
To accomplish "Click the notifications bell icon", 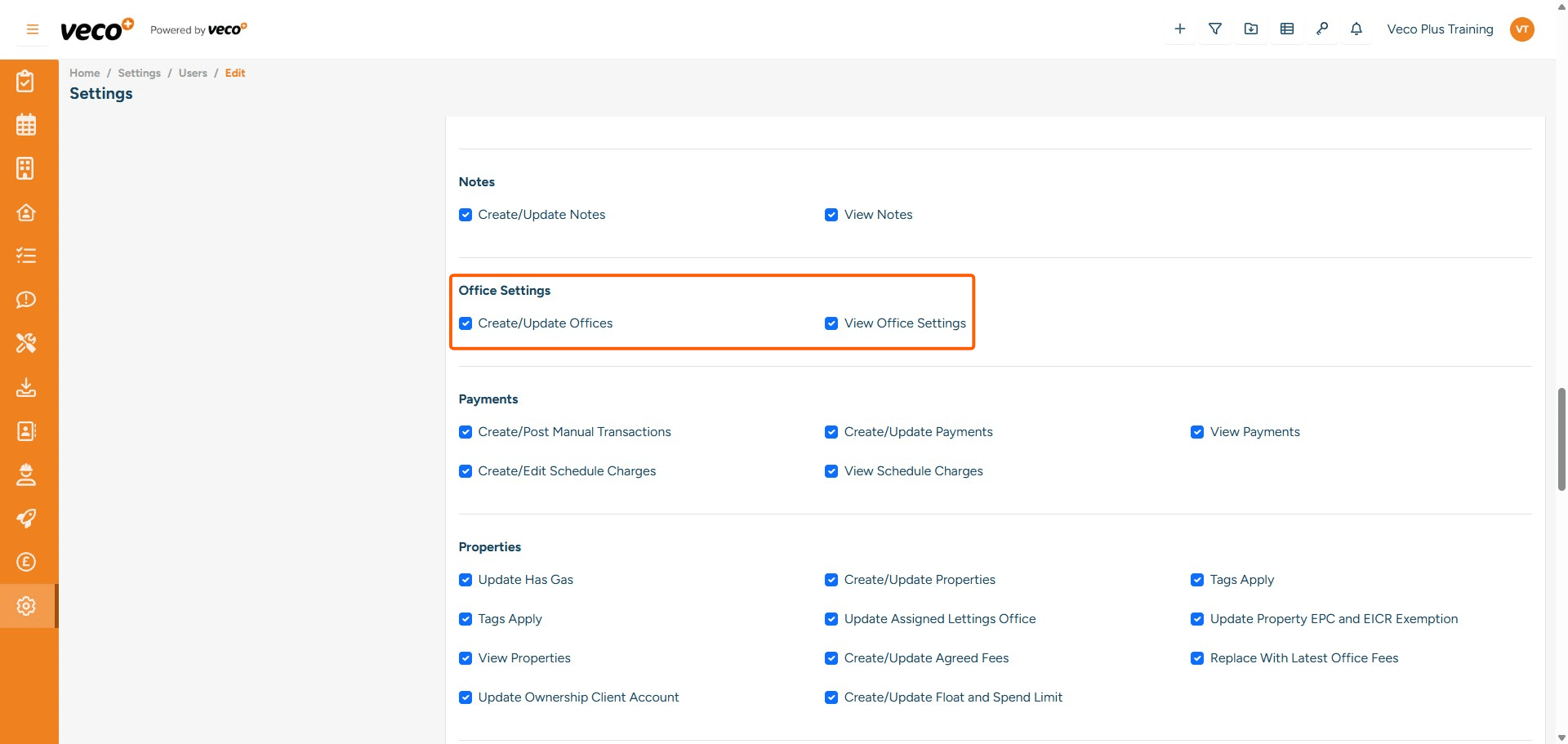I will pos(1356,29).
